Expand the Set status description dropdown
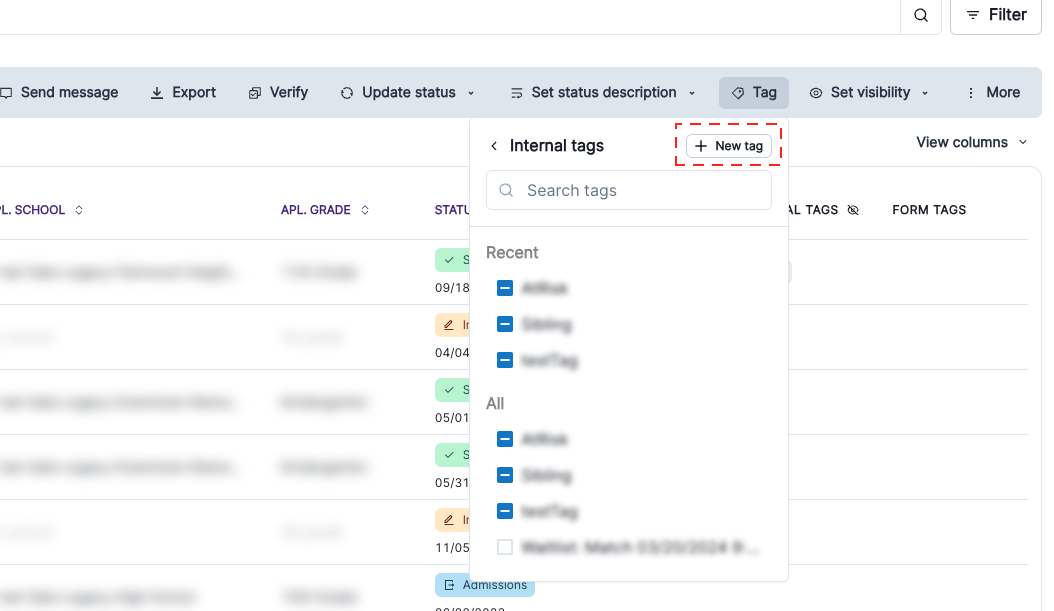The height and width of the screenshot is (611, 1054). point(692,92)
